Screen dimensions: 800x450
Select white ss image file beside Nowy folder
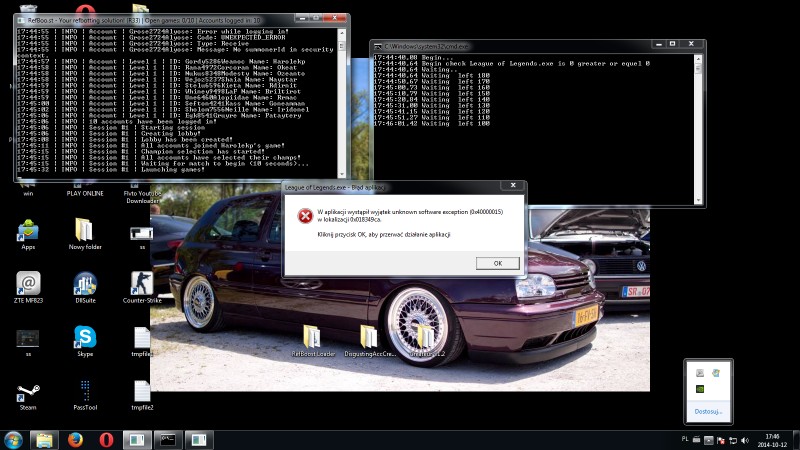[142, 237]
